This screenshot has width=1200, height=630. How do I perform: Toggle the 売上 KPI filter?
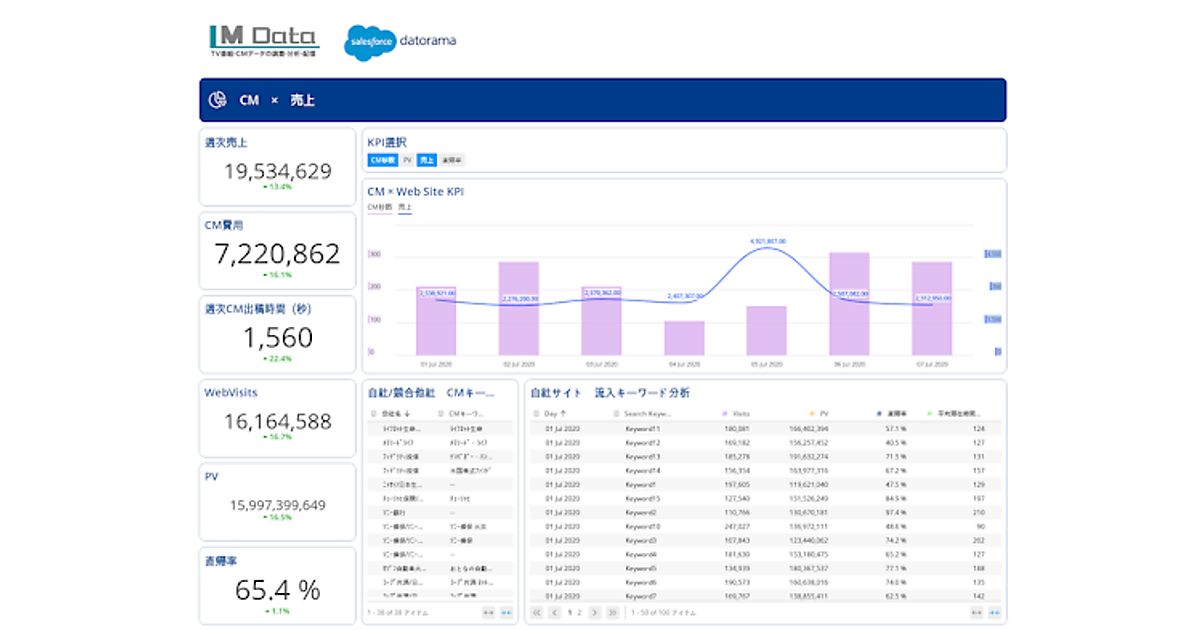point(427,160)
